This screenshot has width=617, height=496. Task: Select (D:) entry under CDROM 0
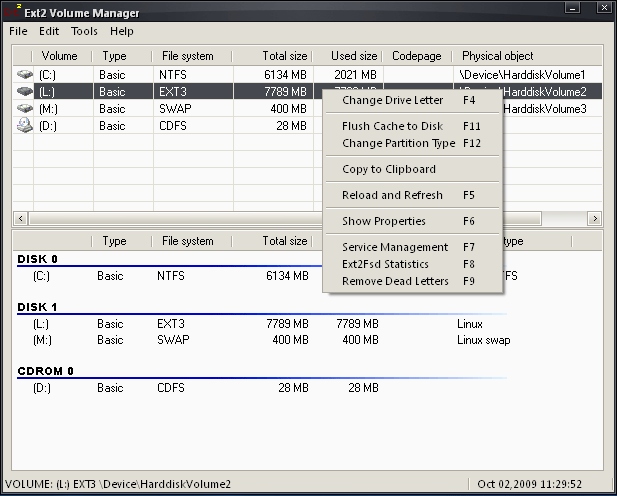click(x=42, y=388)
